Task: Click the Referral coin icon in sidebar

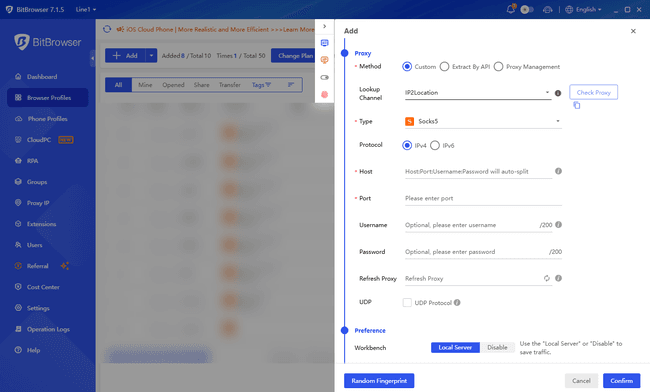Action: 18,266
